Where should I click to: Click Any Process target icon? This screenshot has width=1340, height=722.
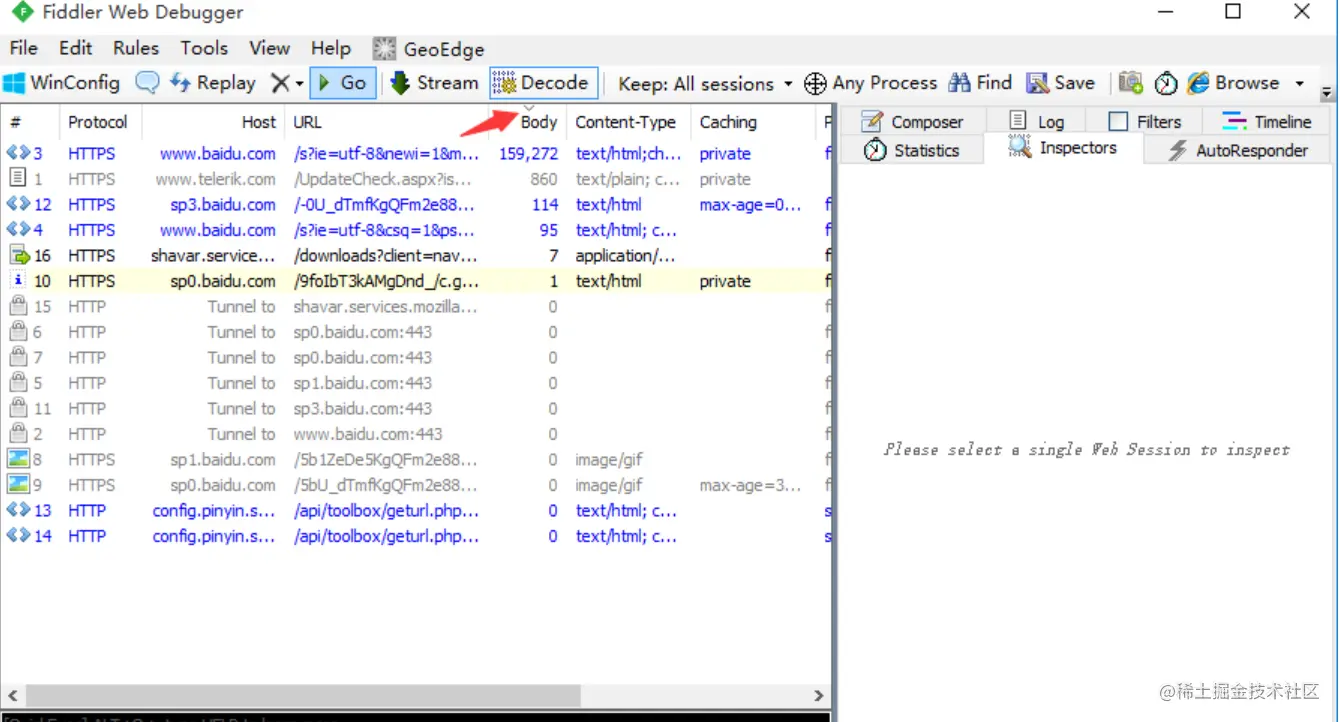pos(815,83)
